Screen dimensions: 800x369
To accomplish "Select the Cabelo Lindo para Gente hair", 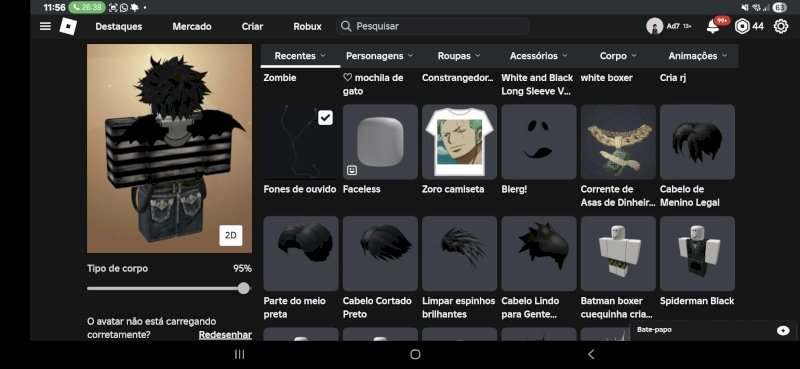I will [x=539, y=254].
